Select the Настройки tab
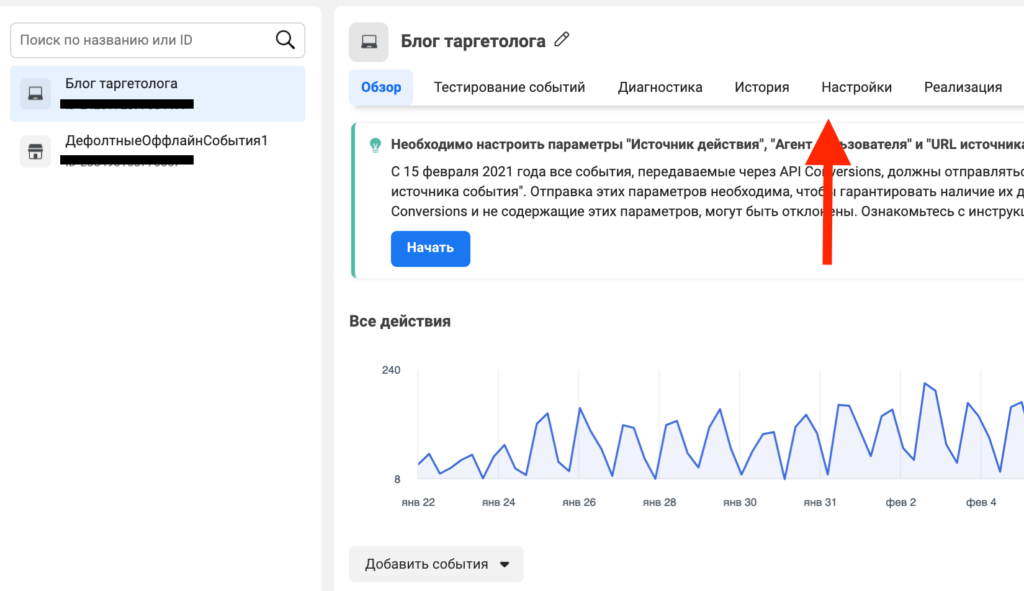 pos(856,87)
